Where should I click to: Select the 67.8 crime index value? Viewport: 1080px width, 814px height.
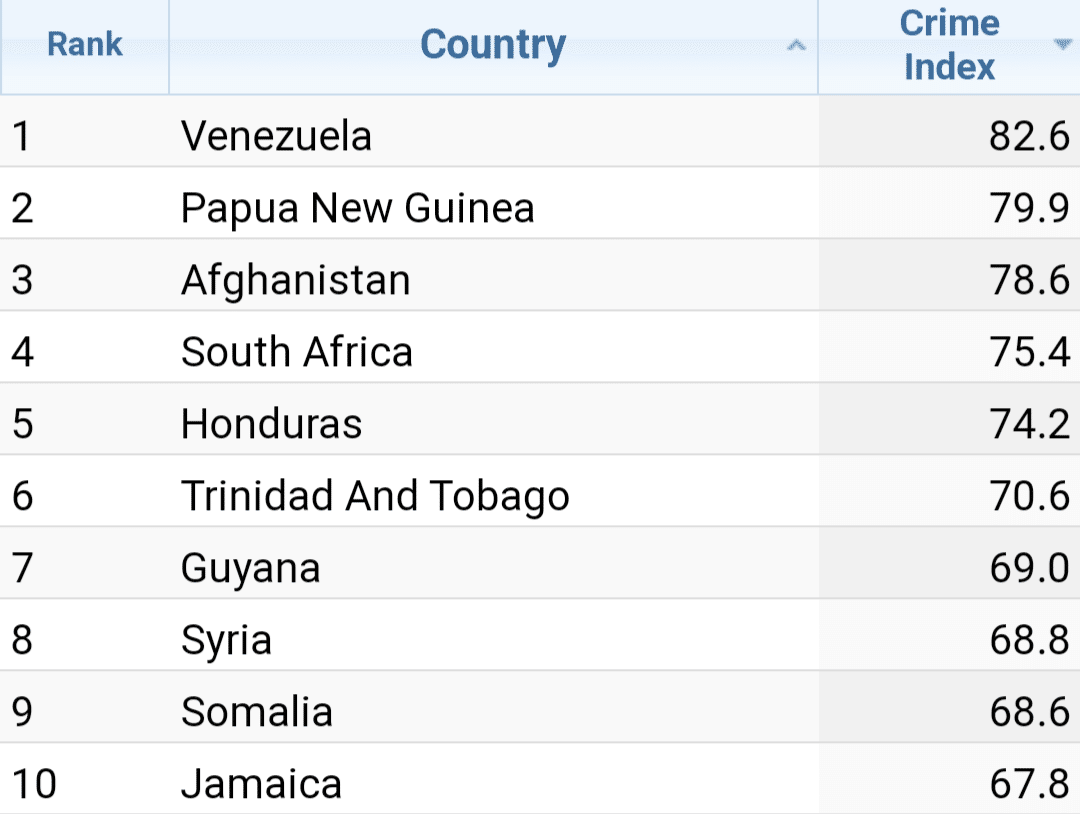coord(1029,783)
